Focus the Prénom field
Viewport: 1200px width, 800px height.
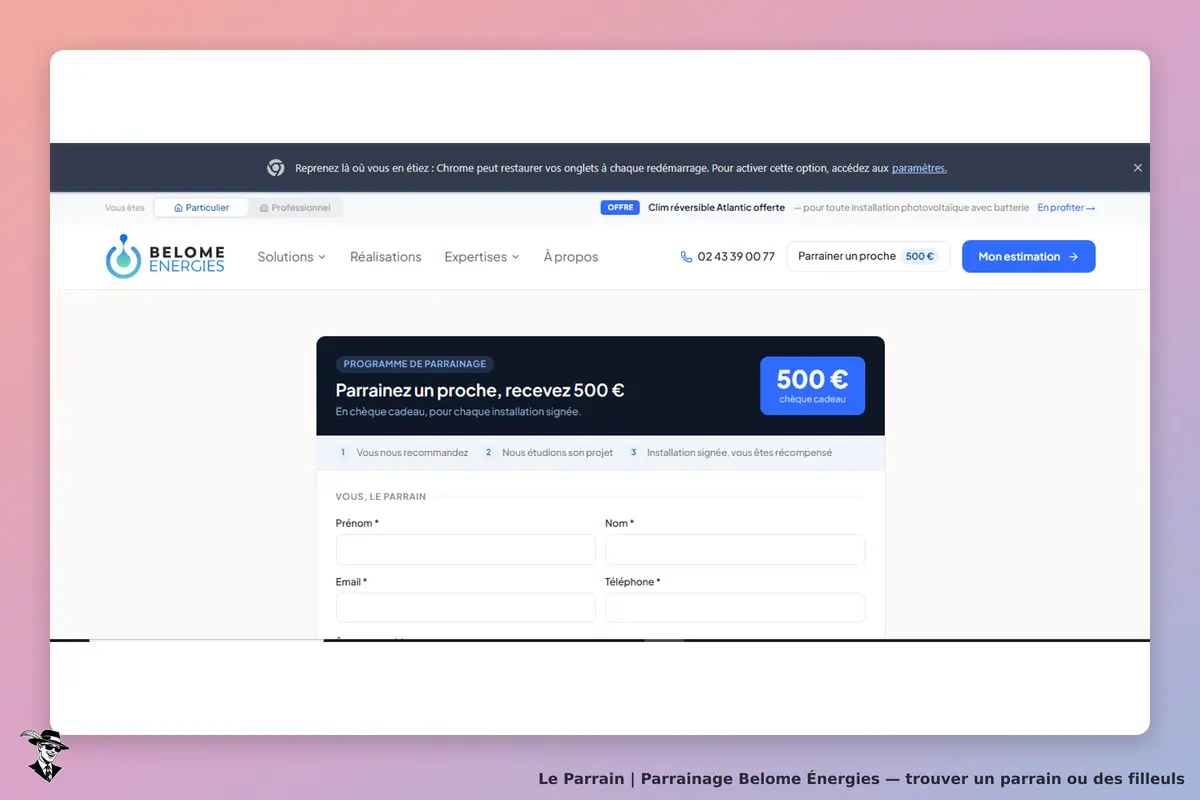coord(466,550)
